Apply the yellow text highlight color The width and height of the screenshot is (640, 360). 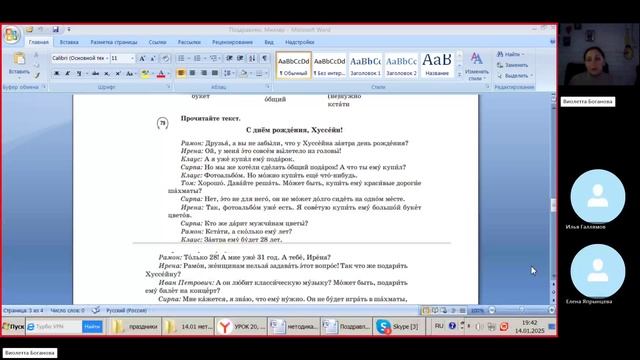coord(144,73)
